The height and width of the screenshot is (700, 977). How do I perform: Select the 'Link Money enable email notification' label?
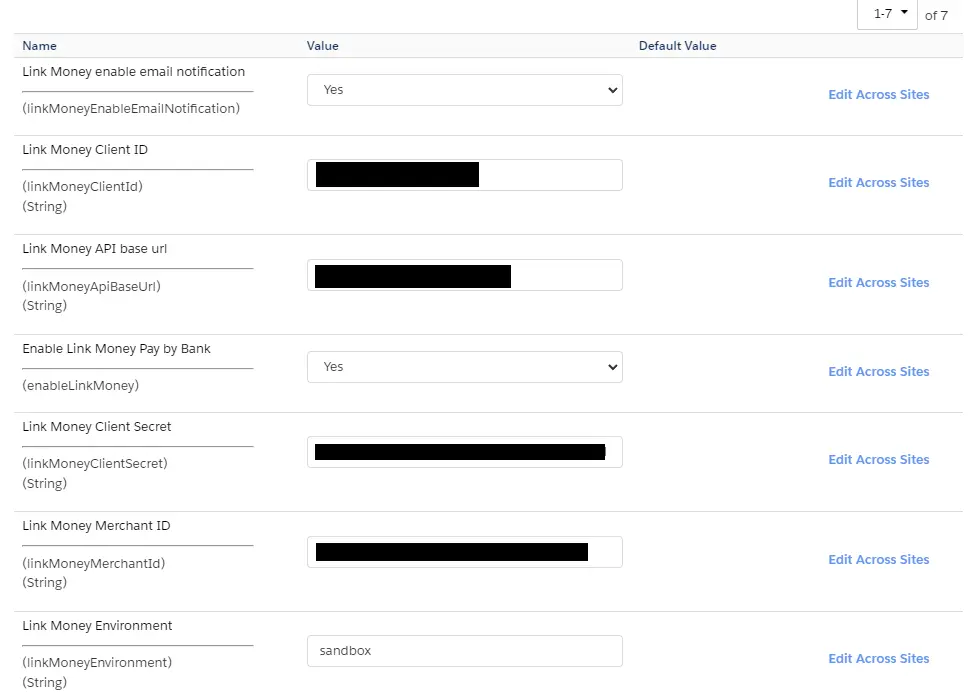(x=133, y=72)
